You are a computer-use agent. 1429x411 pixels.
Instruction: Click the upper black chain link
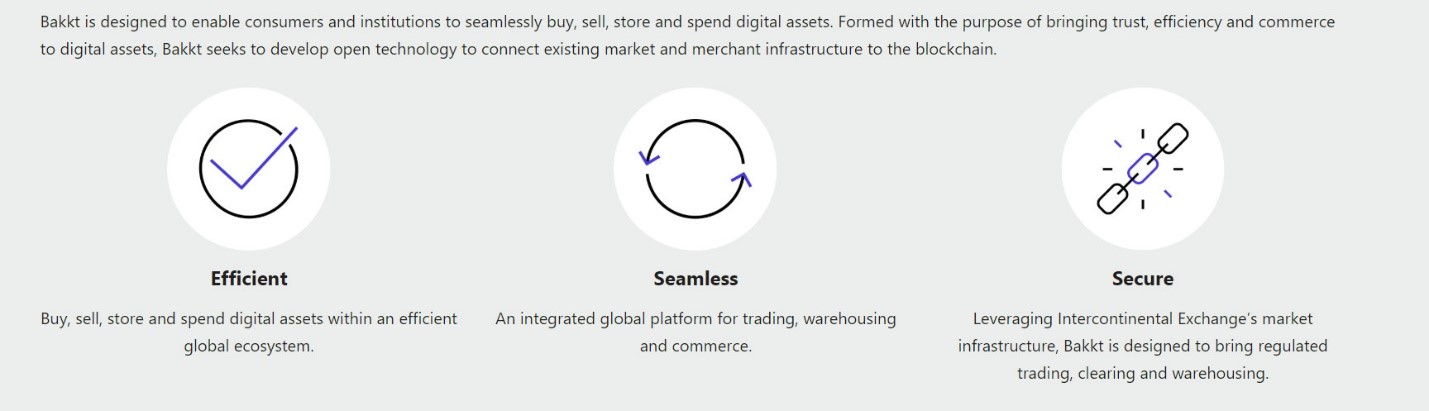pos(1170,140)
